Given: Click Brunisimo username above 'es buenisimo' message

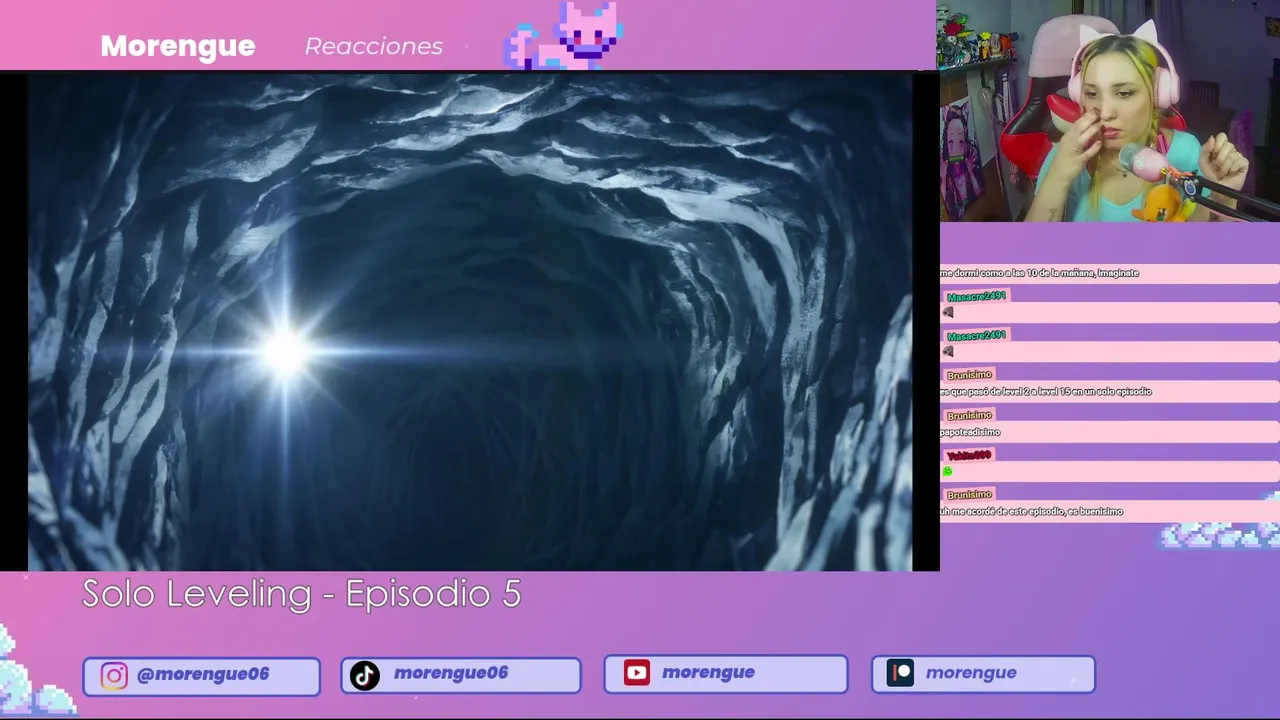Looking at the screenshot, I should 969,495.
